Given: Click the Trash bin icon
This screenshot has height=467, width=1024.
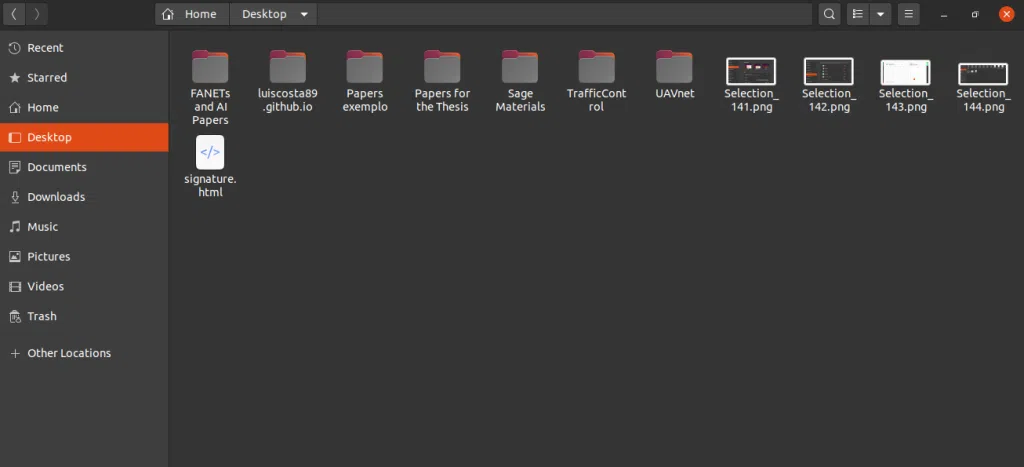Looking at the screenshot, I should pos(14,316).
